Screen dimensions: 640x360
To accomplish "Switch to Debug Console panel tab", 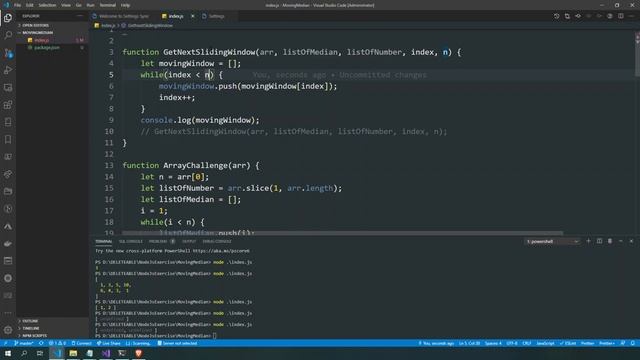I will [217, 241].
